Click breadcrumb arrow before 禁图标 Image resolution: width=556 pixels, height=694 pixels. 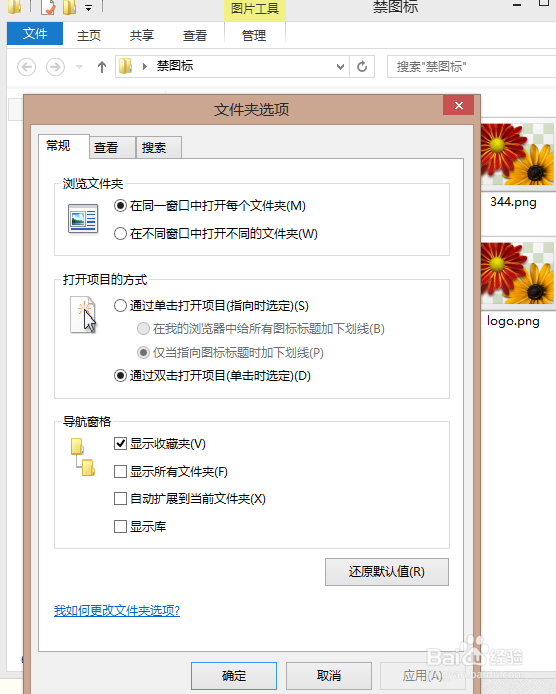(144, 67)
